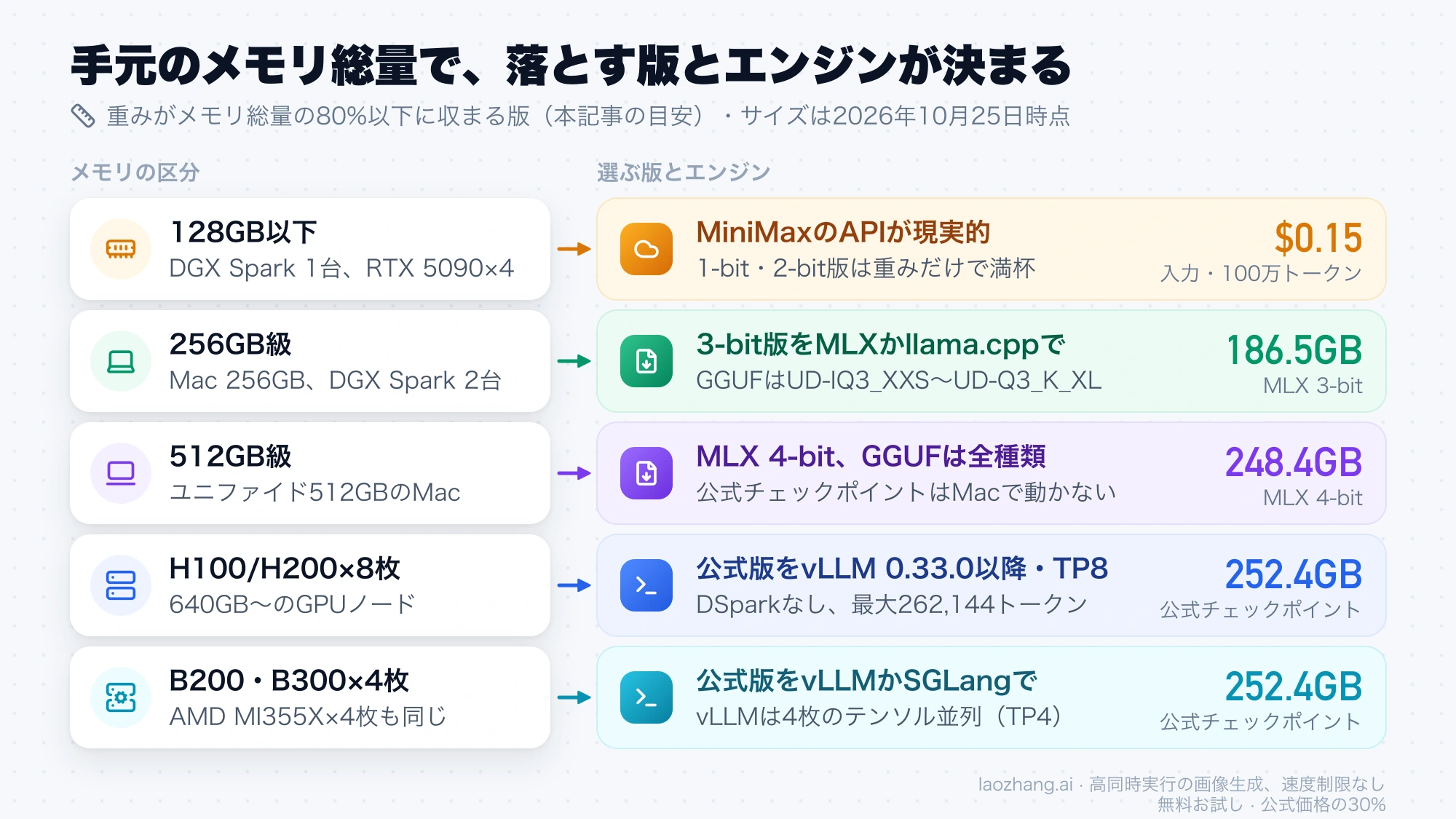Image resolution: width=1456 pixels, height=819 pixels.
Task: Click the heading 3-bit版をMLXかllama.cppで
Action: pos(880,344)
